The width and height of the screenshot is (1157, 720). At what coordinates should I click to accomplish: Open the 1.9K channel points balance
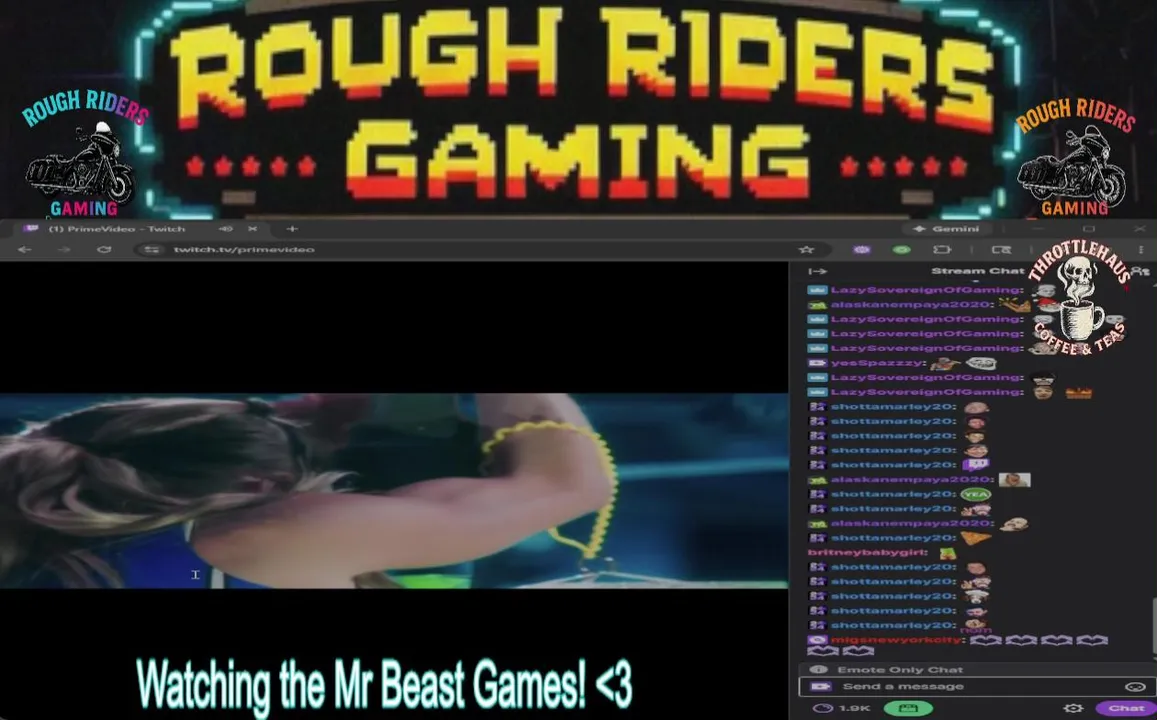pyautogui.click(x=844, y=708)
